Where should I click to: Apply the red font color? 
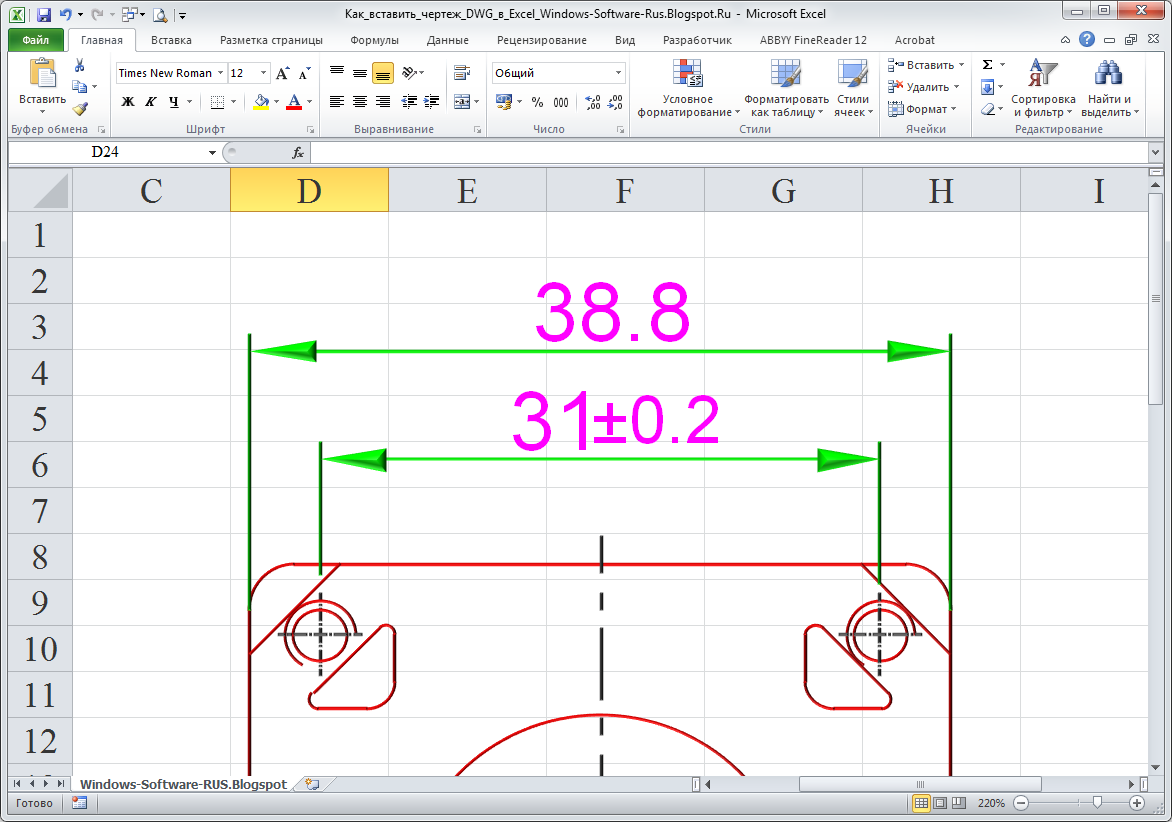(x=294, y=102)
